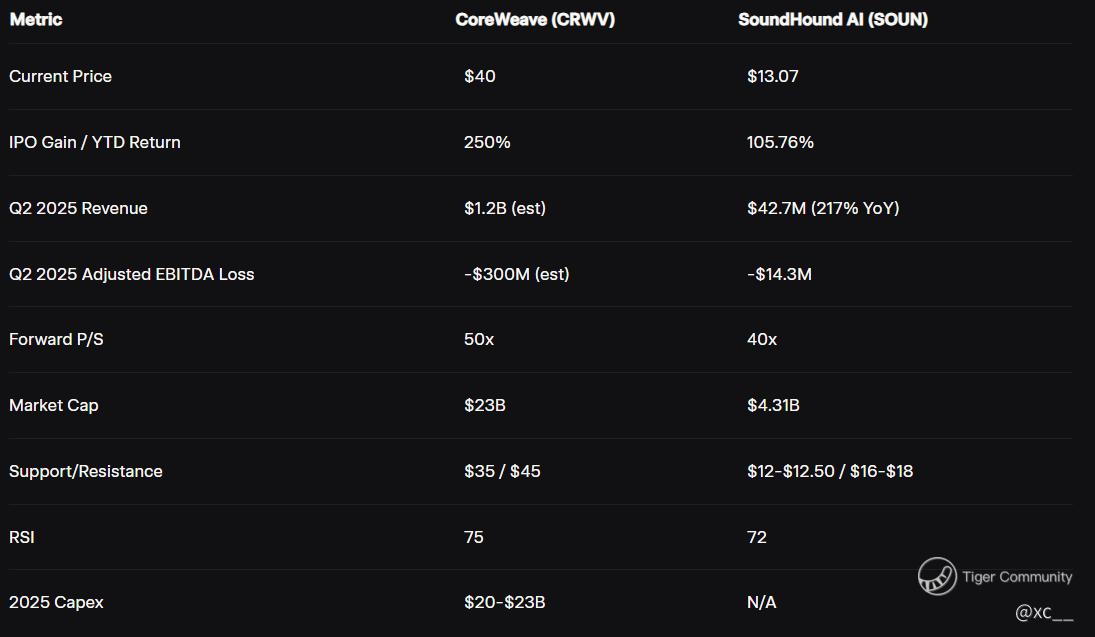1095x637 pixels.
Task: Select the Metric column header
Action: pos(36,20)
